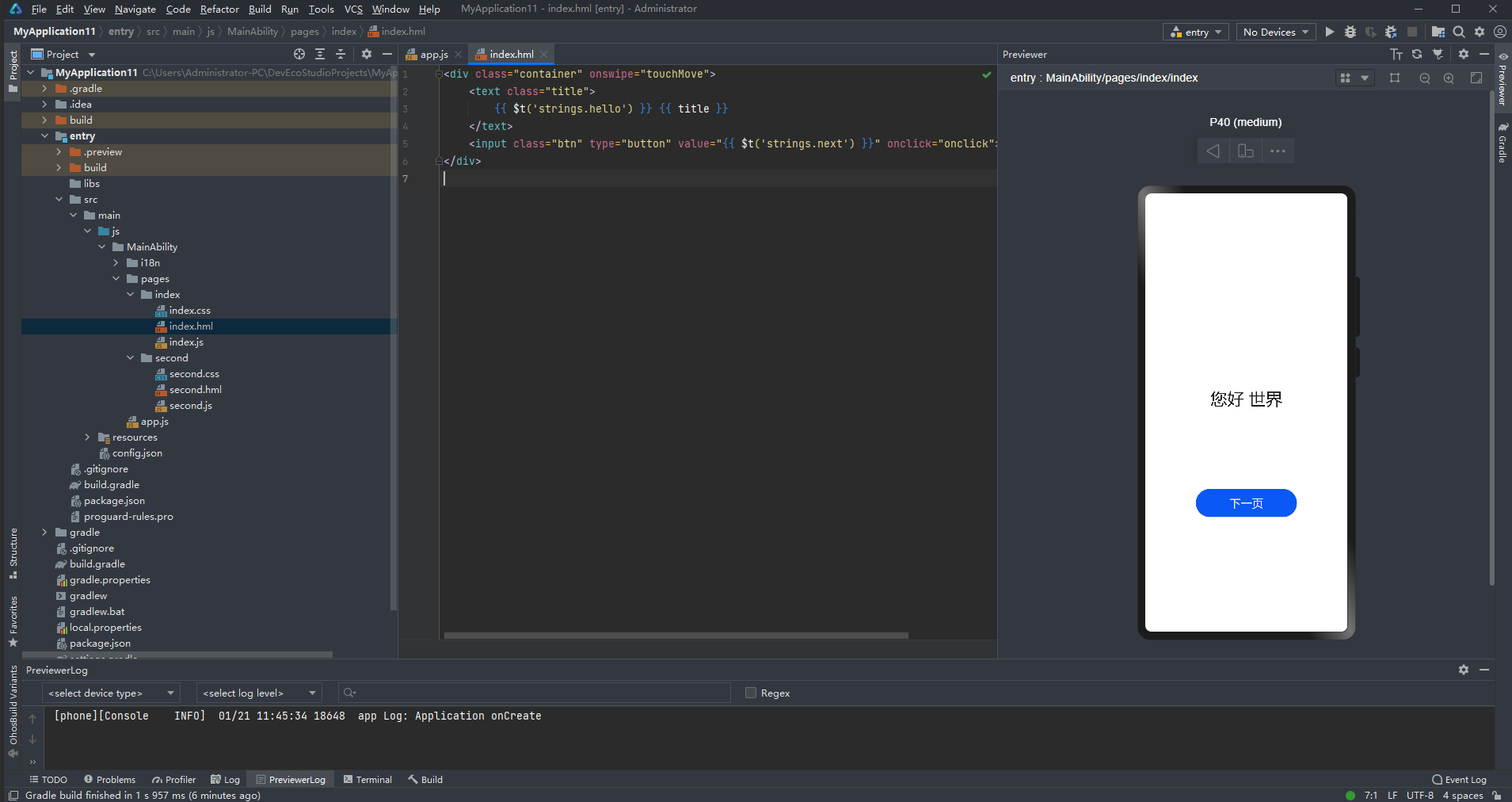
Task: Run the entry module with Run button
Action: 1330,32
